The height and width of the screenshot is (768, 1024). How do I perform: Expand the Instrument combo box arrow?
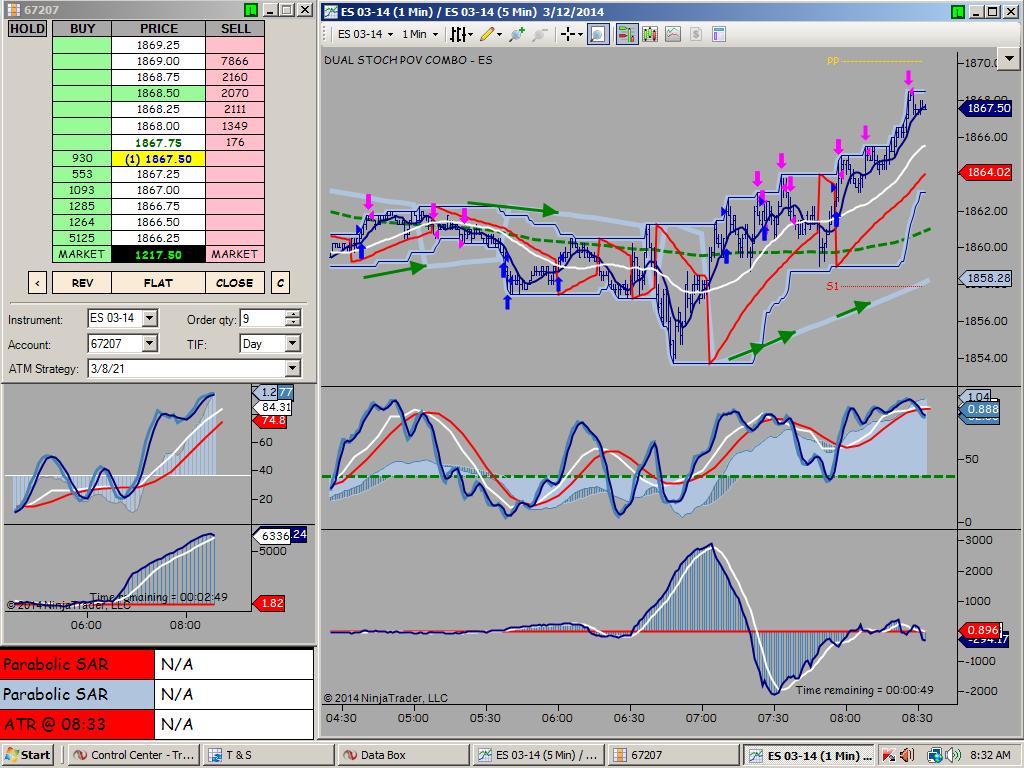pyautogui.click(x=150, y=318)
